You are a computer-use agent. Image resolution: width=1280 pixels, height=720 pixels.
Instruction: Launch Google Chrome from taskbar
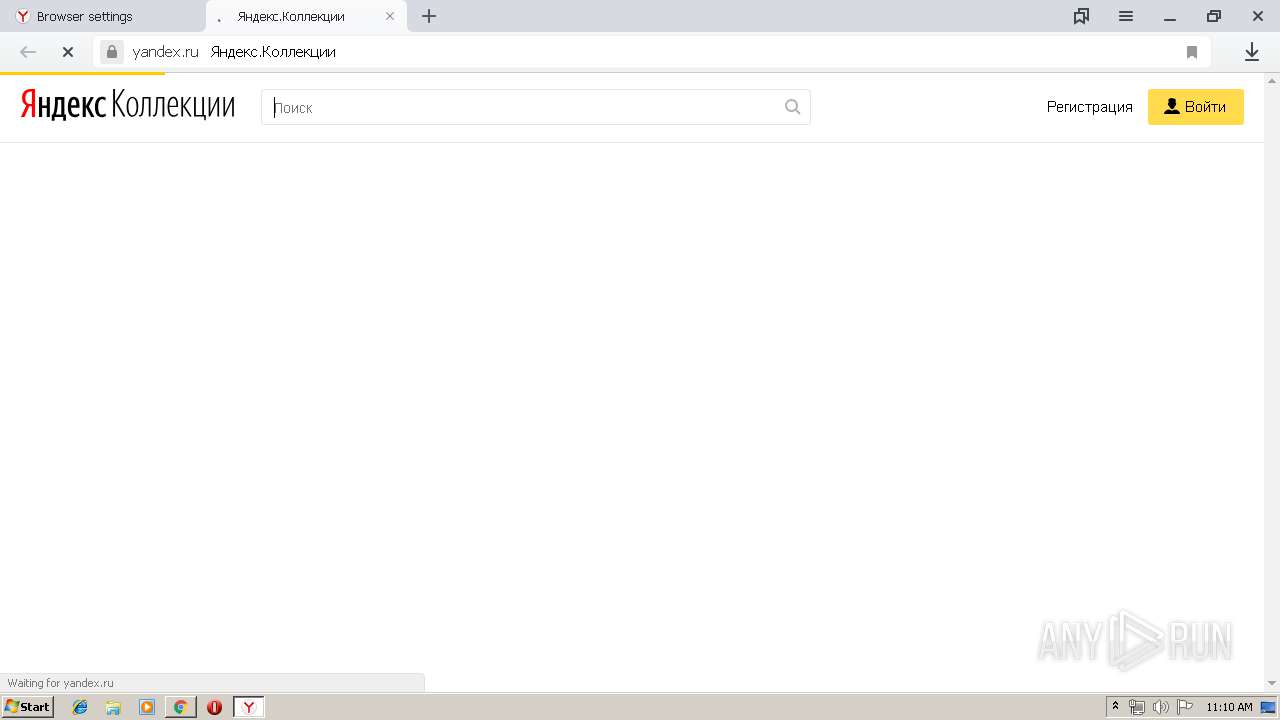coord(180,707)
